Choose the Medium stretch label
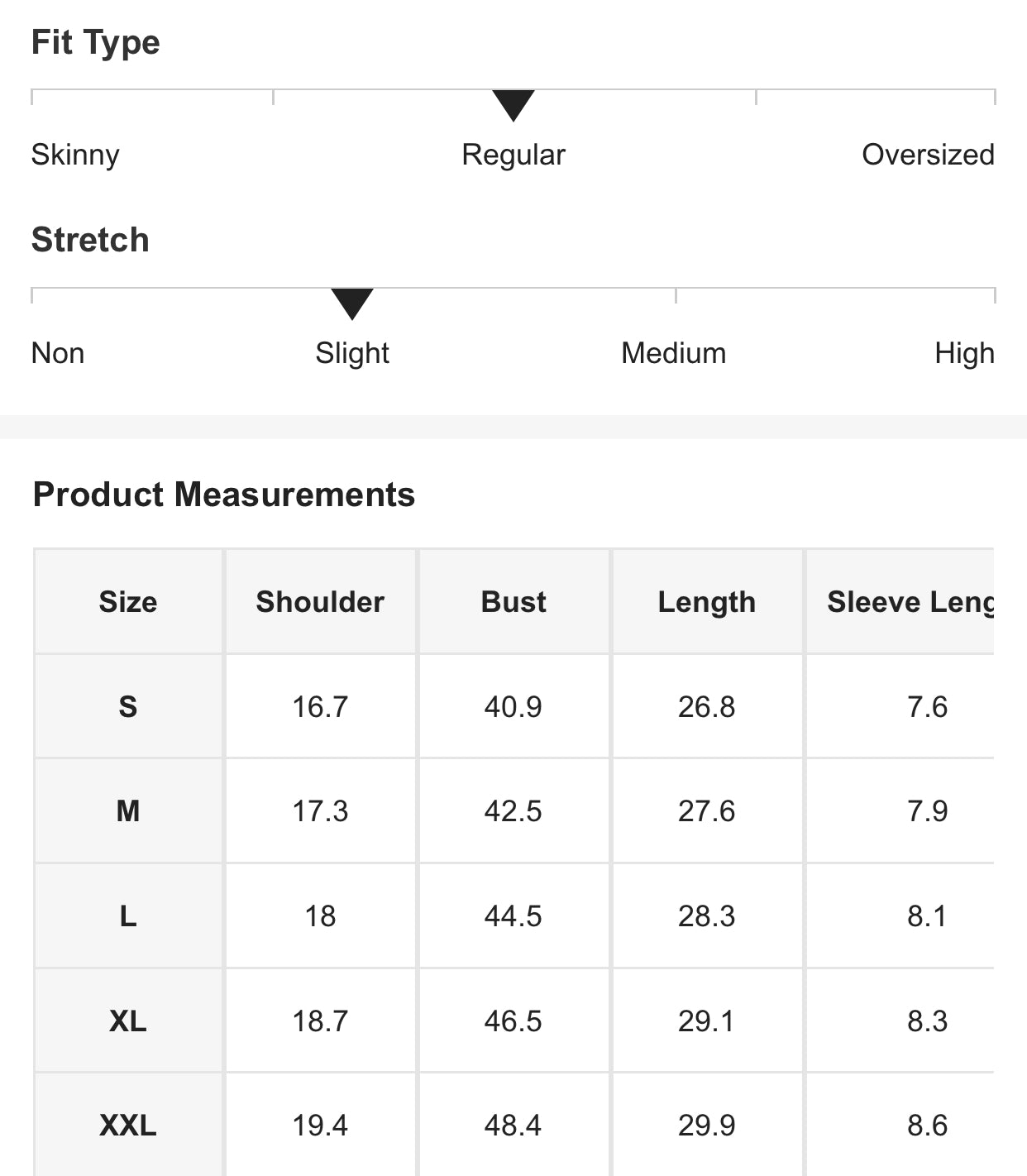This screenshot has height=1176, width=1027. (x=673, y=353)
